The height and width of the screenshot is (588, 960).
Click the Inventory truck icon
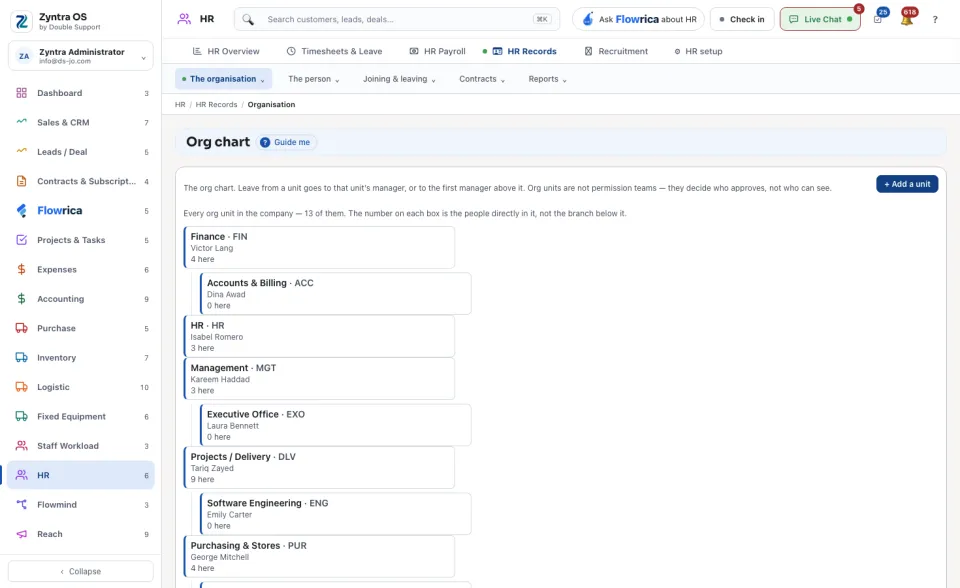(21, 358)
